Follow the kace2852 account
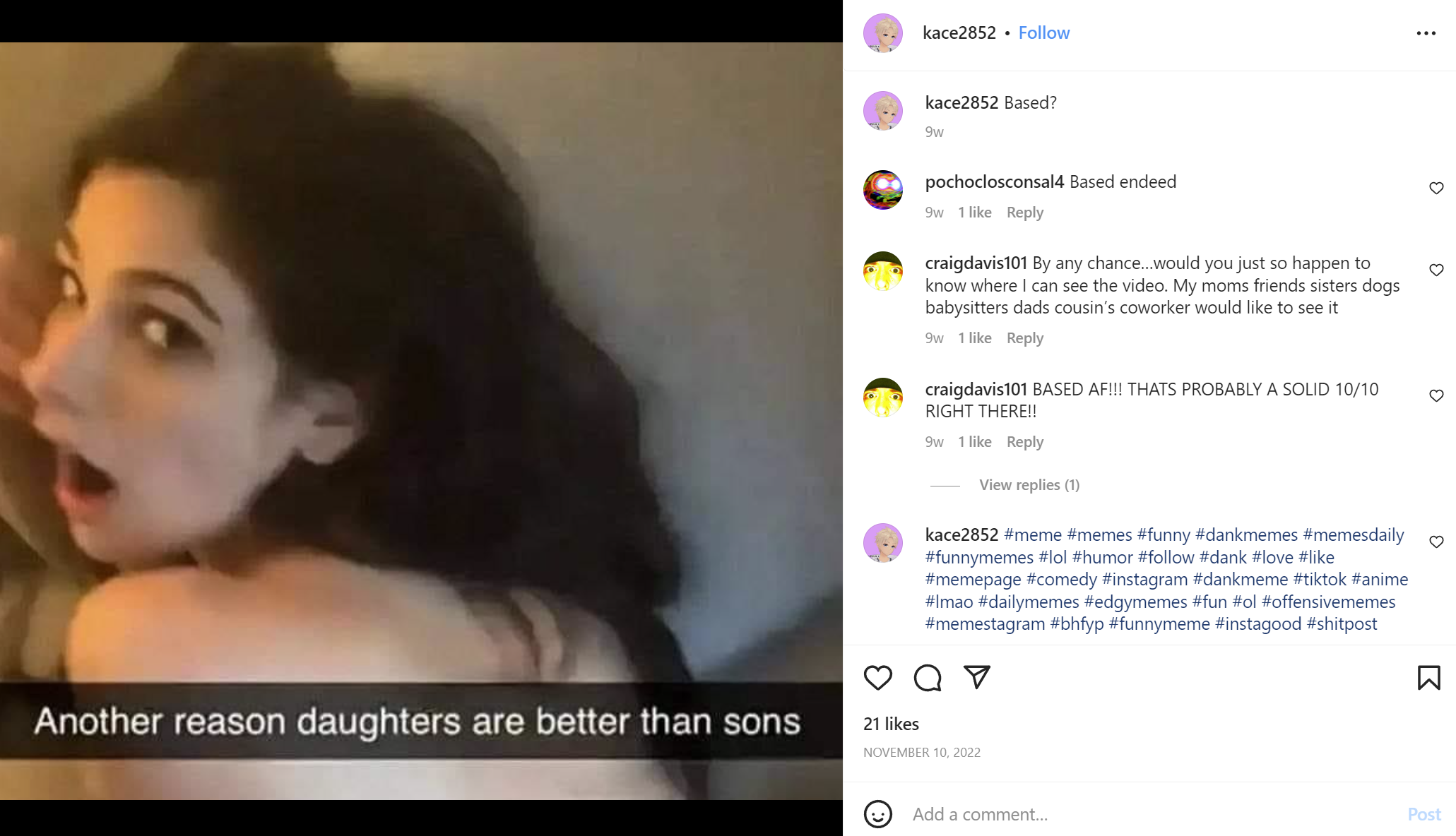 pos(1044,33)
